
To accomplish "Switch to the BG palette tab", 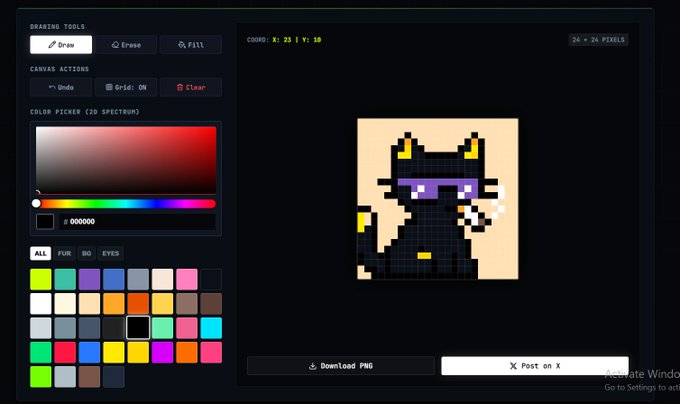I will pos(87,254).
